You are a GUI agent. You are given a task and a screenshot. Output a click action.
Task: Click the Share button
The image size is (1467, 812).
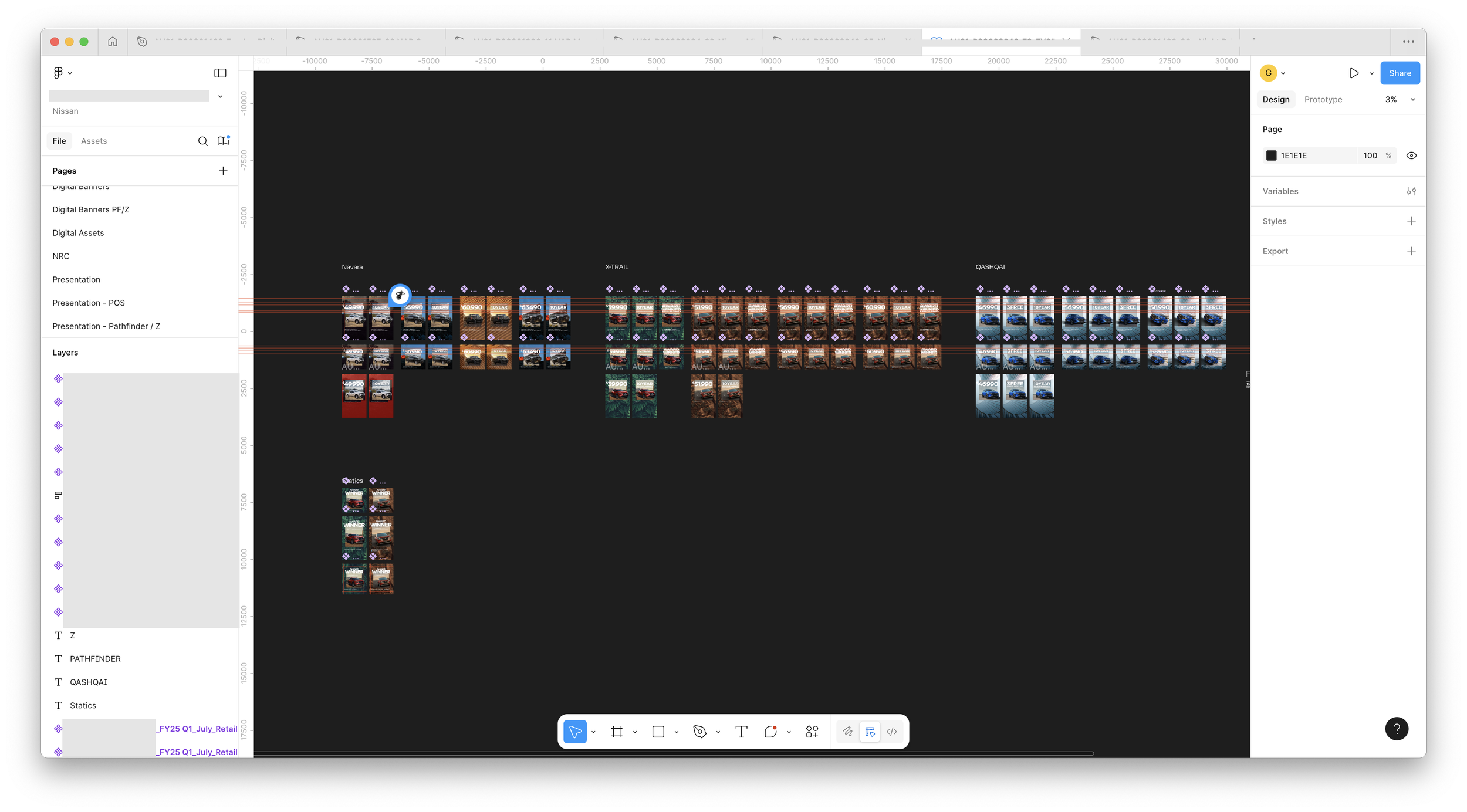point(1400,73)
